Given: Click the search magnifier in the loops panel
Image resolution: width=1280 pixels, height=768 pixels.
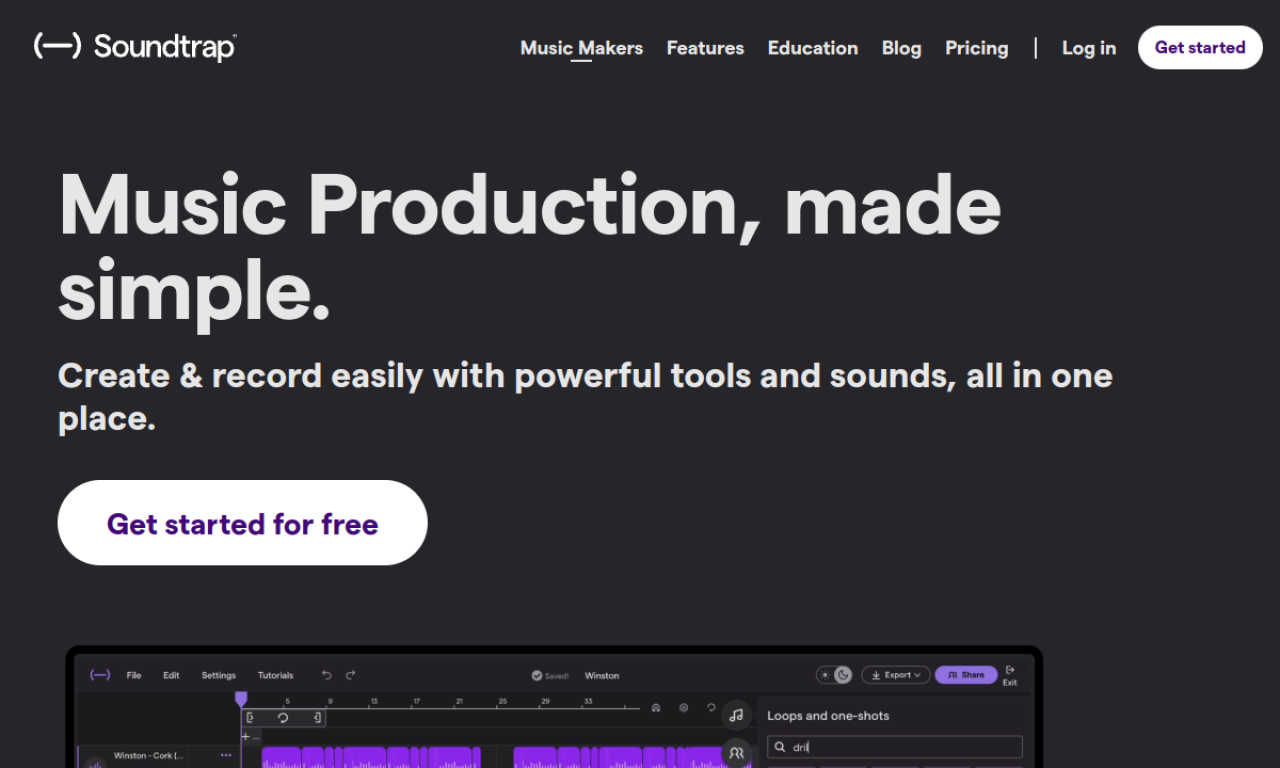Looking at the screenshot, I should click(780, 747).
